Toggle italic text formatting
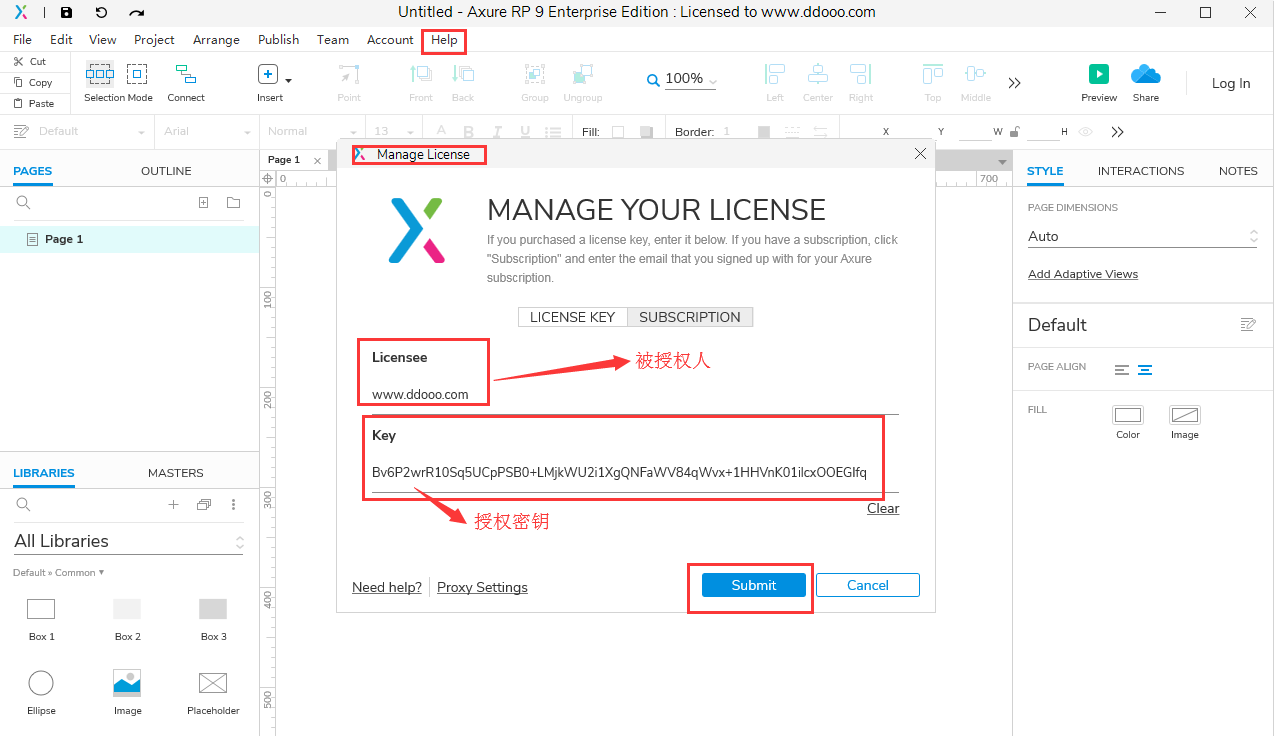The width and height of the screenshot is (1274, 736). tap(496, 131)
